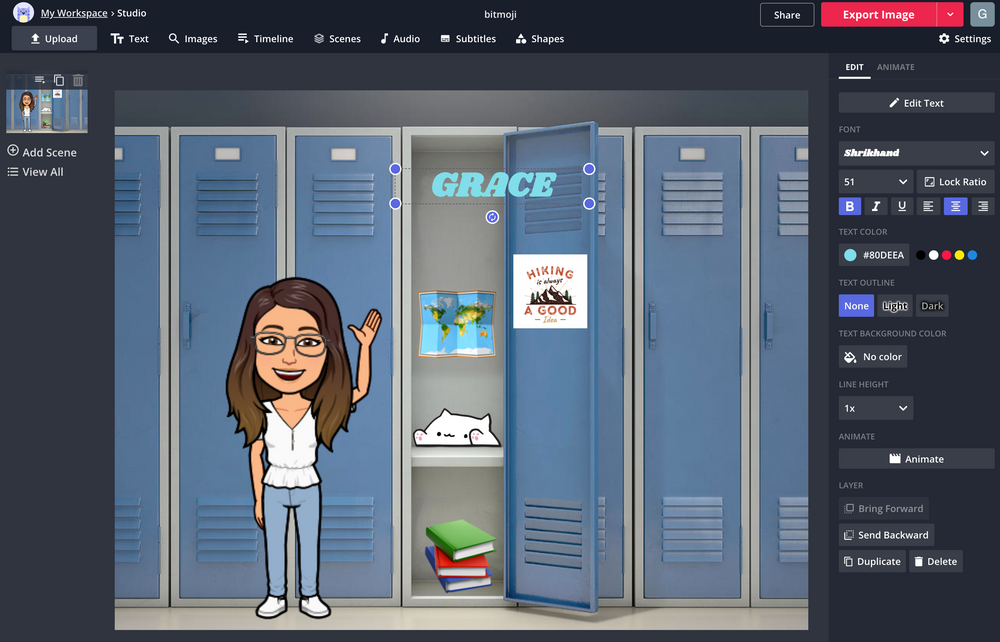
Task: Set text outline to Dark
Action: pos(931,305)
